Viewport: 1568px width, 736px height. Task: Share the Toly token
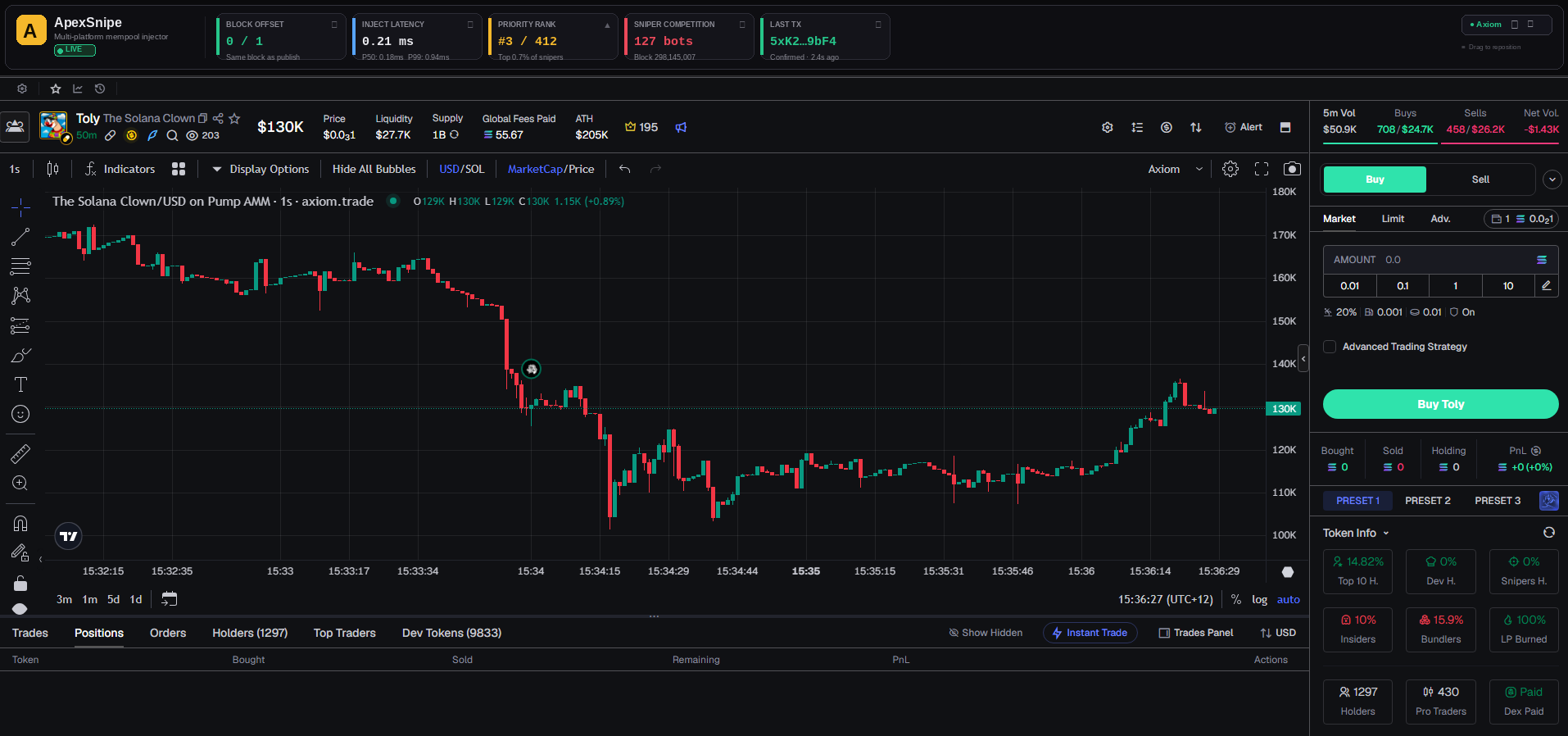[218, 118]
